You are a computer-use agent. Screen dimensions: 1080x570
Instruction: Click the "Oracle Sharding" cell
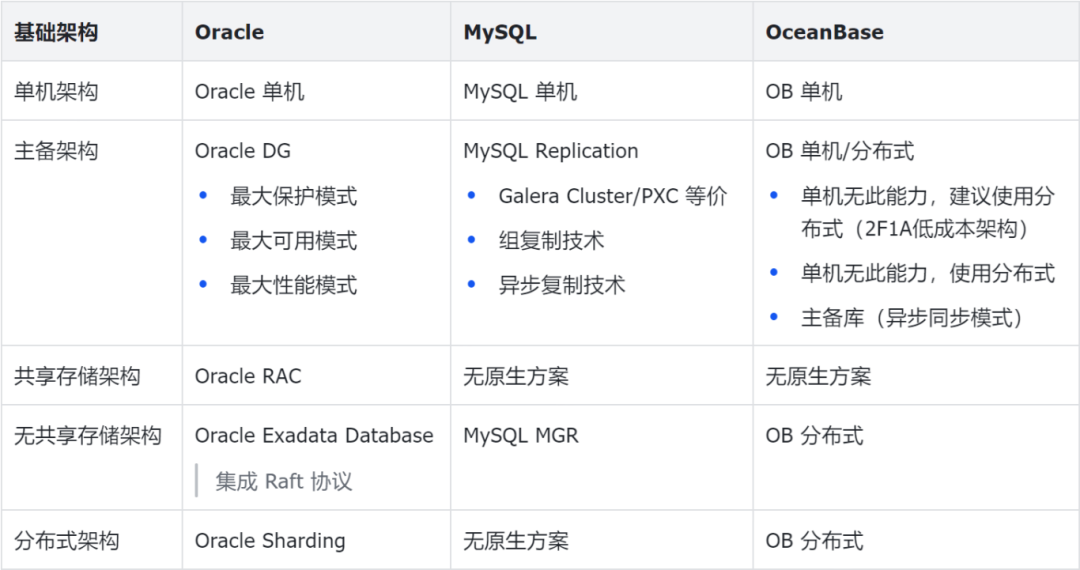[270, 541]
